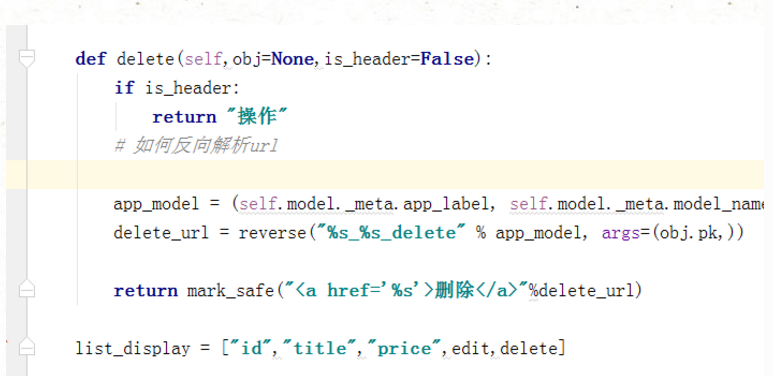The image size is (774, 376).
Task: Collapse the delete function fold marker
Action: coord(27,58)
